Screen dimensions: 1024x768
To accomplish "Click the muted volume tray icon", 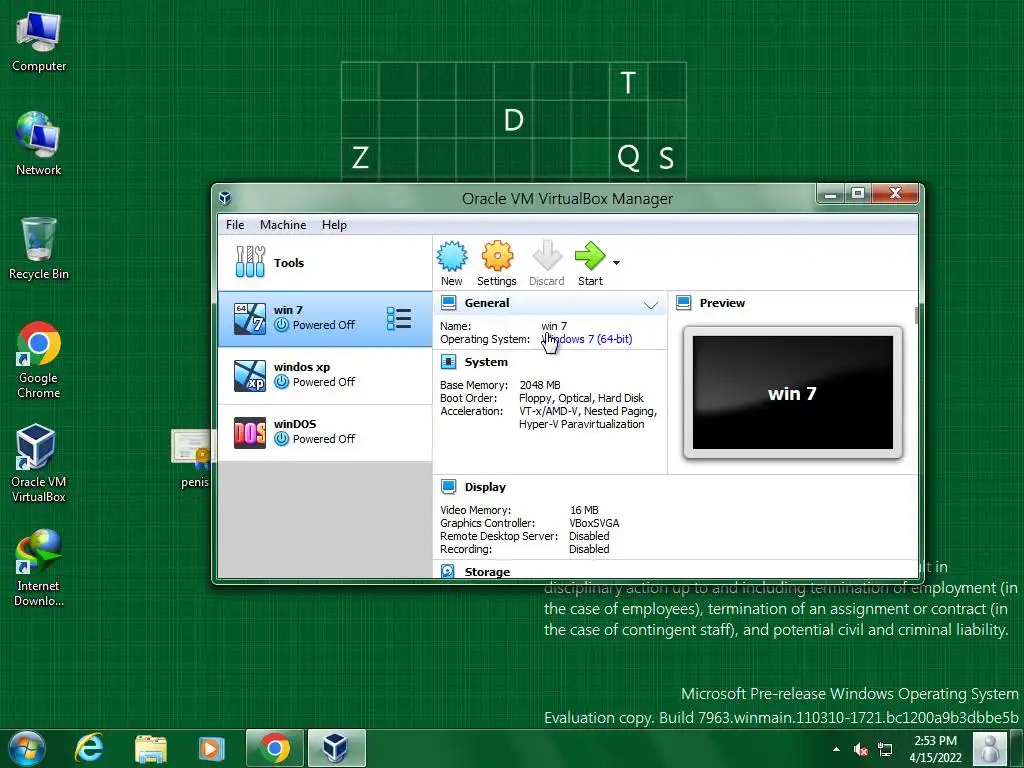I will coord(861,749).
